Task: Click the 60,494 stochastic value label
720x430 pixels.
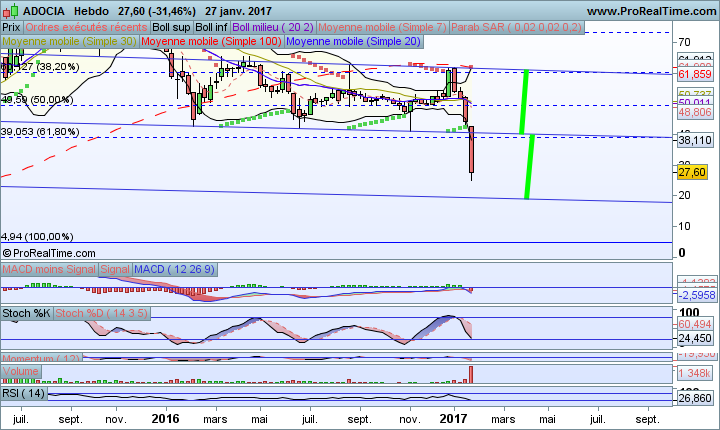Action: (x=695, y=324)
